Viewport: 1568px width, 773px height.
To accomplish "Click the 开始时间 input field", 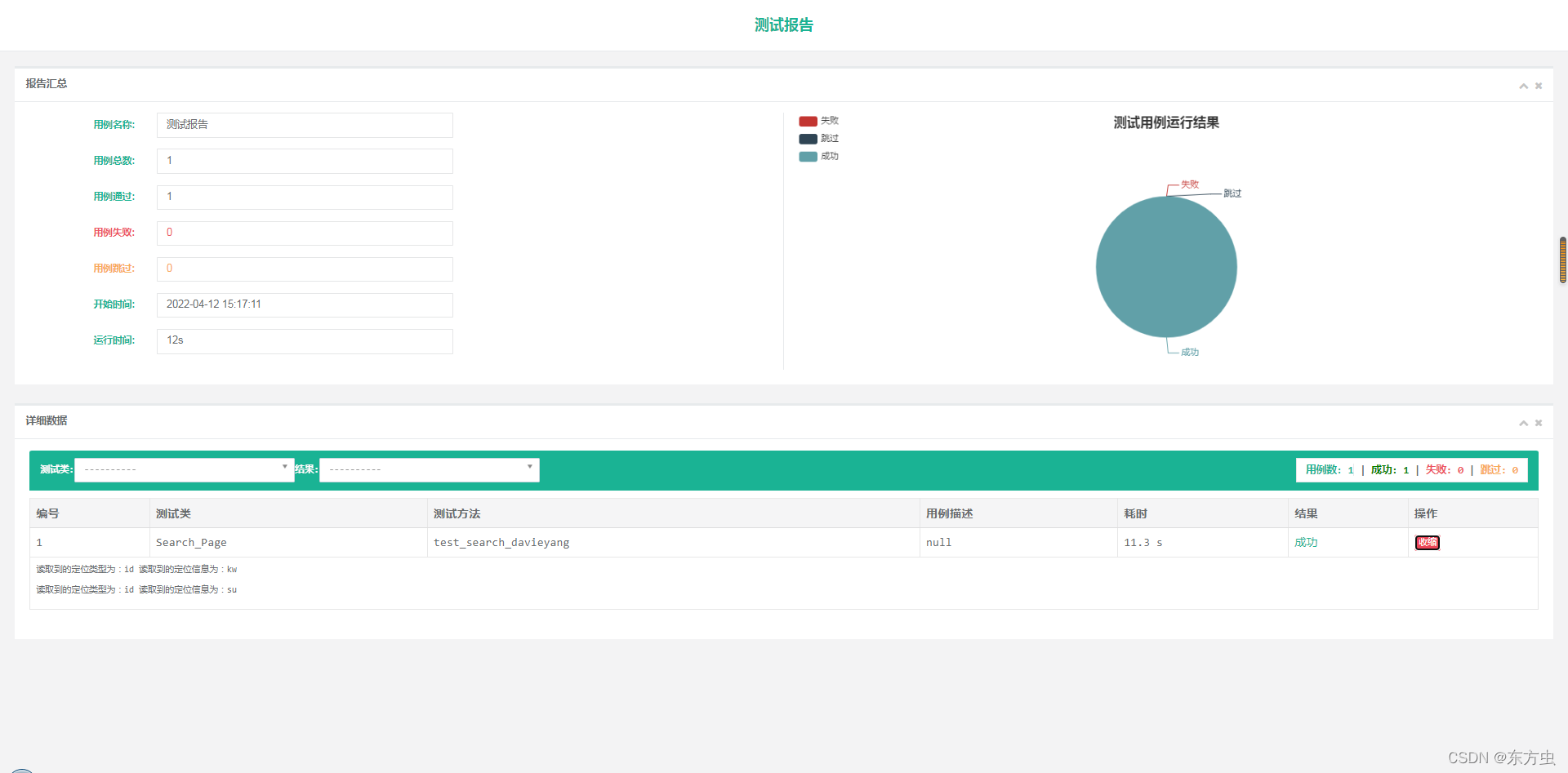I will (x=305, y=304).
